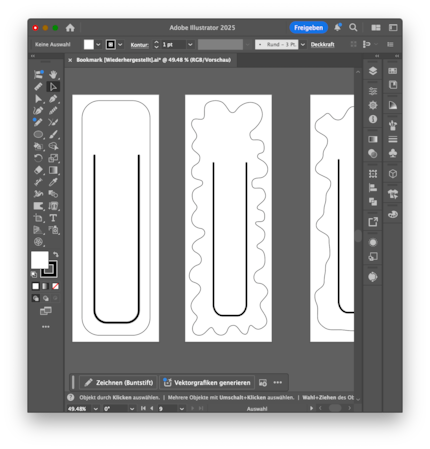430x449 pixels.
Task: Edit toolbar via three dots
Action: coord(46,327)
